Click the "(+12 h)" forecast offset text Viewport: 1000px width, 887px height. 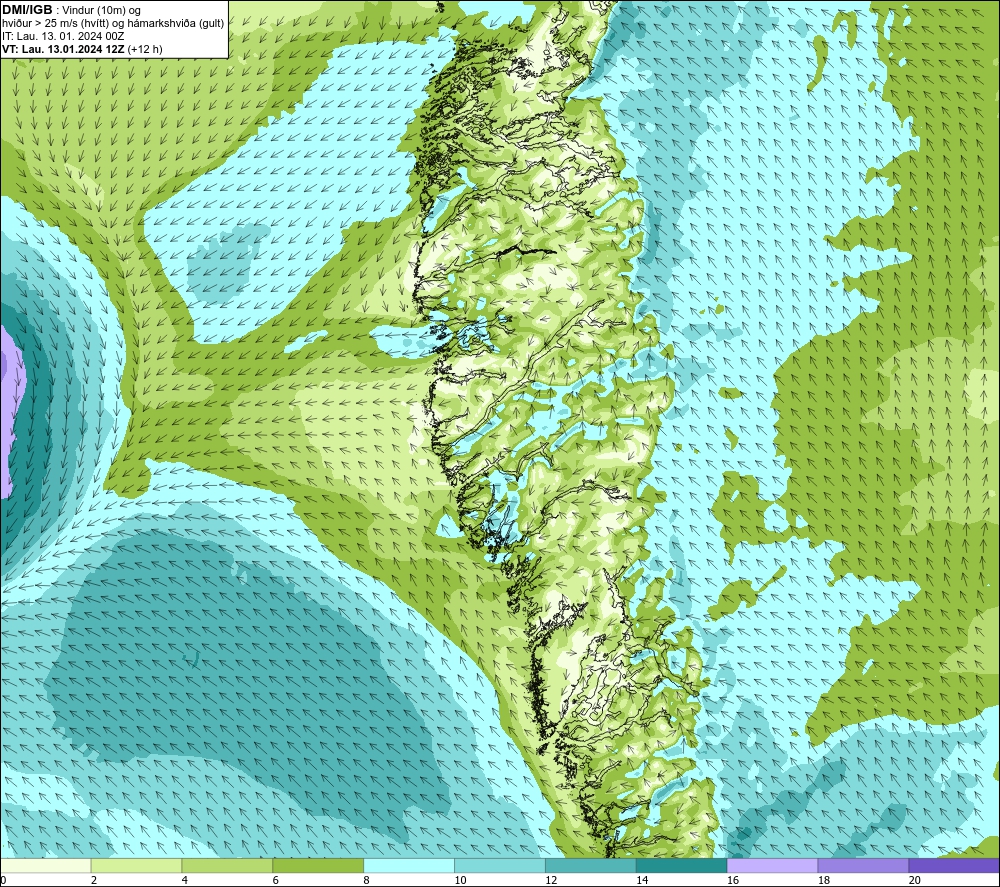[145, 49]
